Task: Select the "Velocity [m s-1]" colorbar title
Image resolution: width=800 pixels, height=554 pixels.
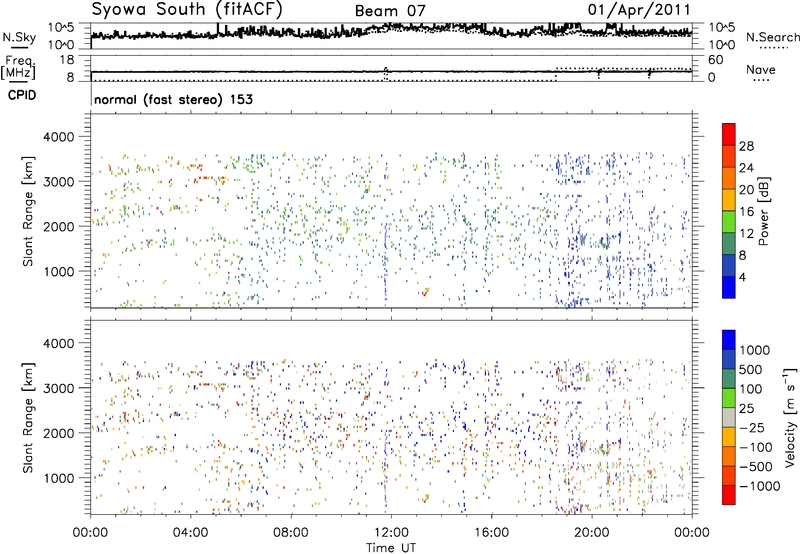Action: 790,417
